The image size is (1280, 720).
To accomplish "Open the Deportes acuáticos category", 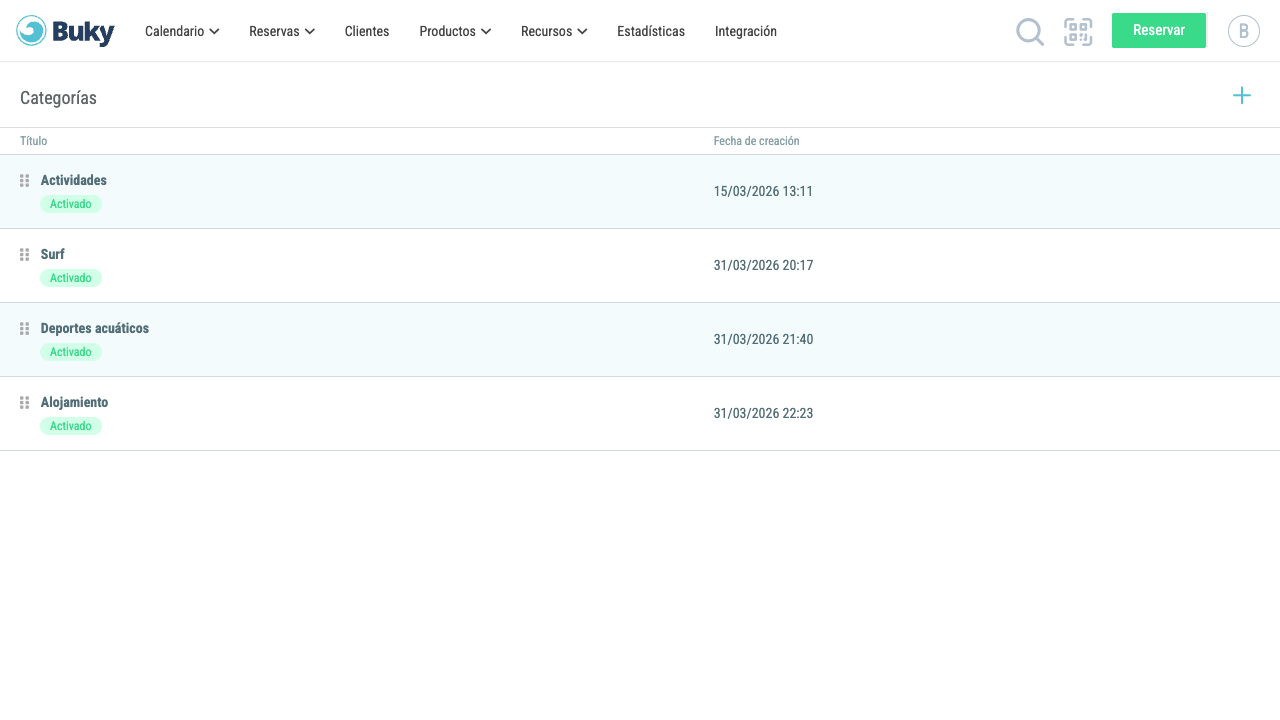I will [95, 328].
